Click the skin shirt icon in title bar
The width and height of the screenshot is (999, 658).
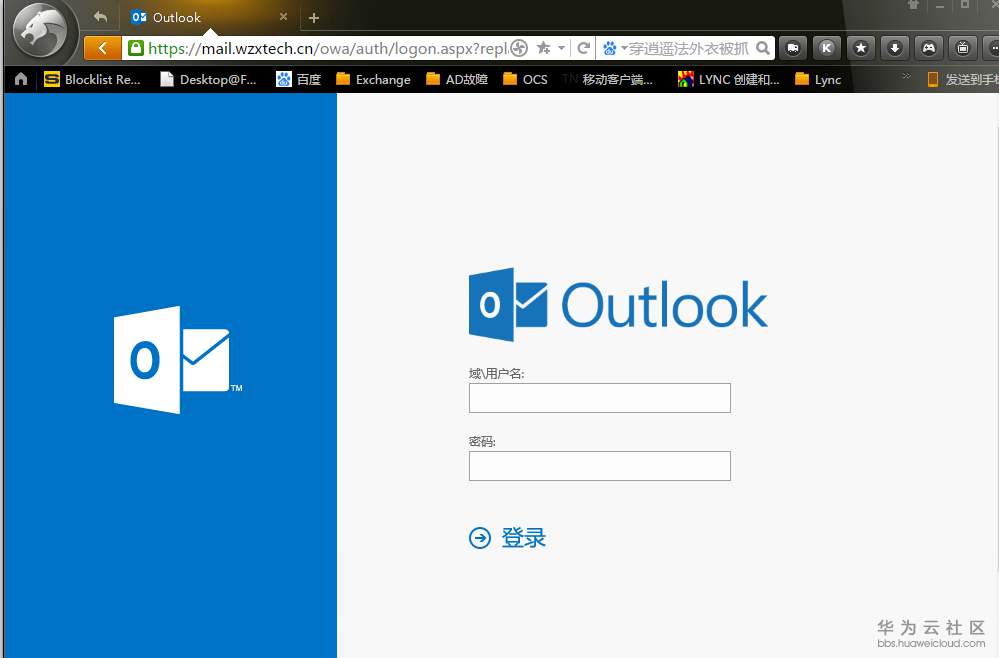click(913, 5)
